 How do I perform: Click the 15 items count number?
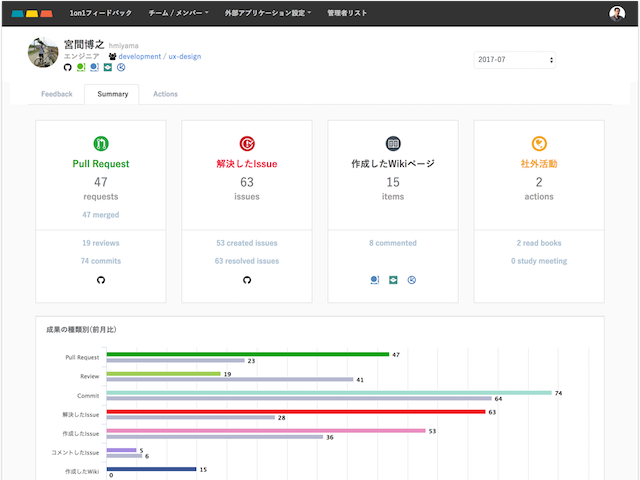point(393,182)
